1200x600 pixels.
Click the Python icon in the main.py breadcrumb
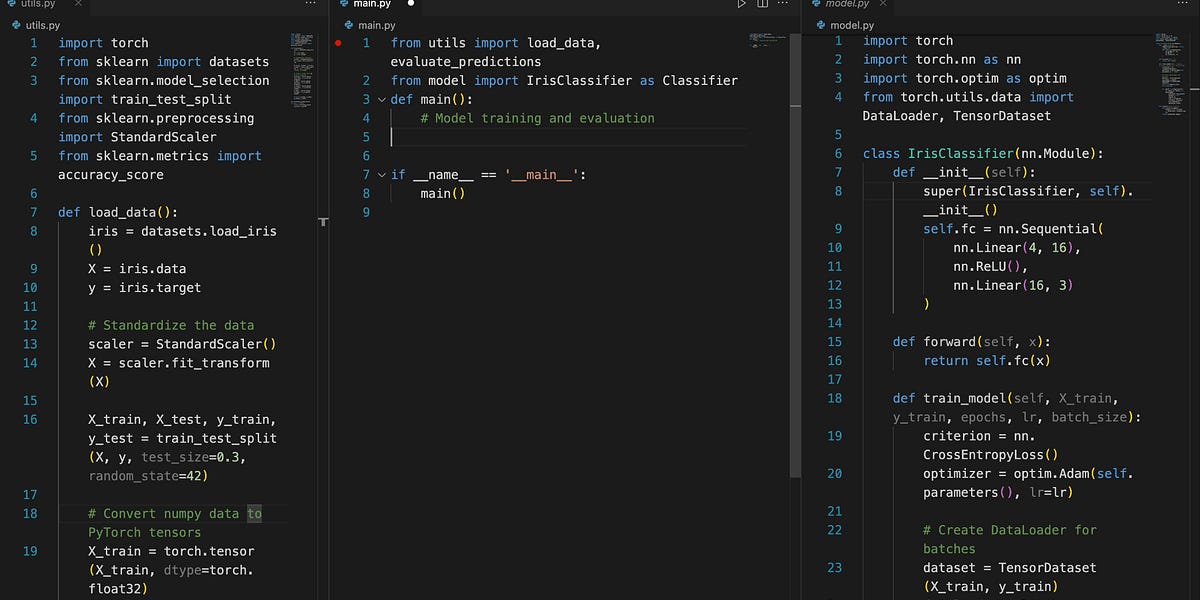point(347,25)
